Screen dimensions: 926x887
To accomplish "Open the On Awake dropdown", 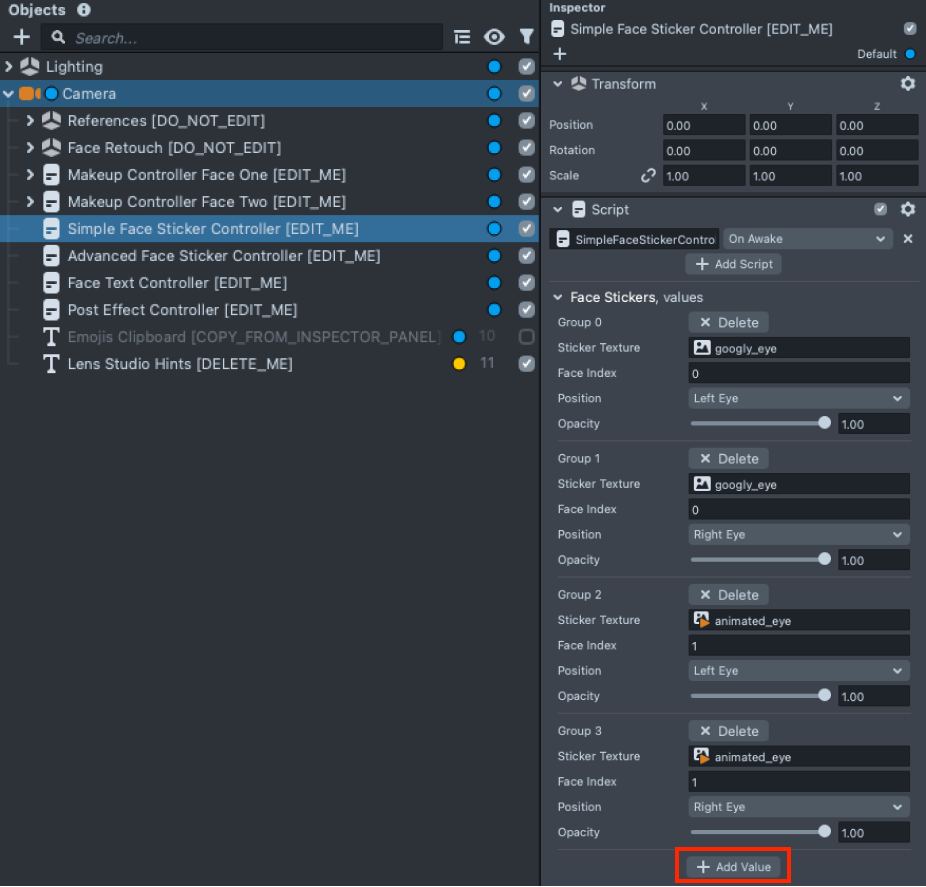I will coord(806,239).
